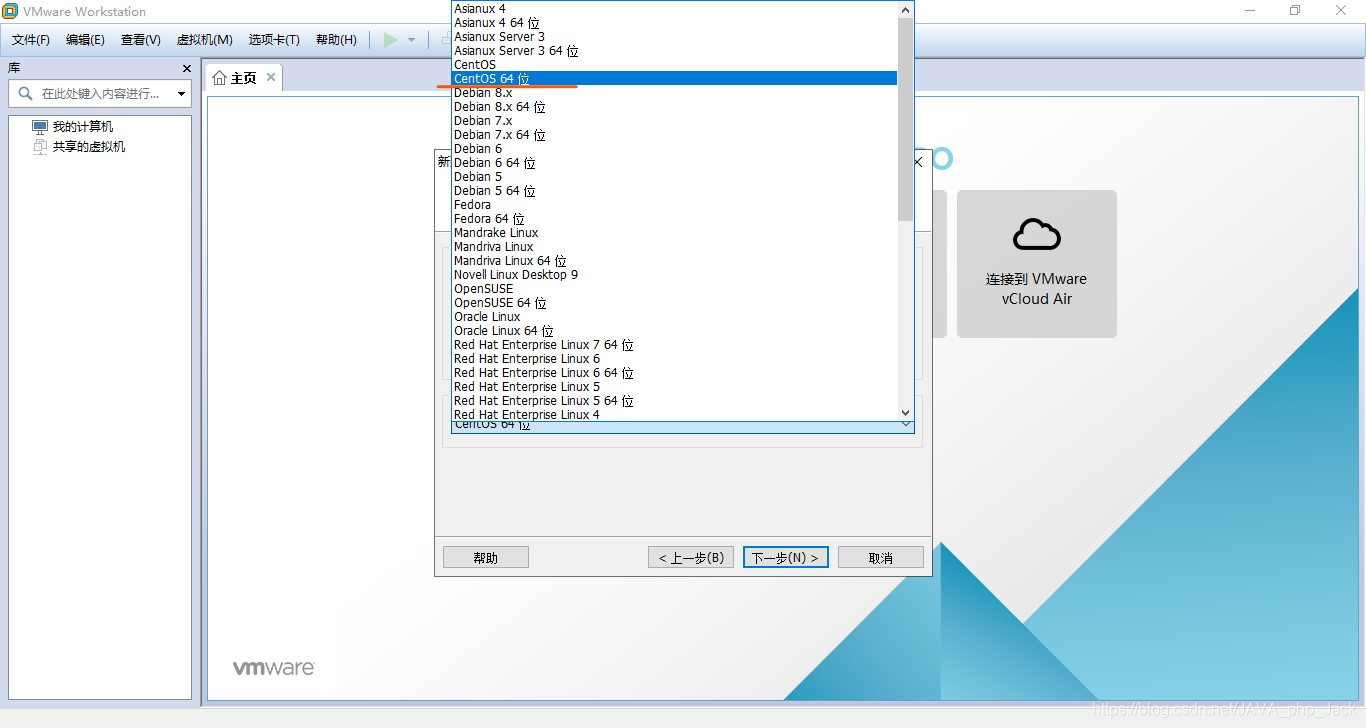The height and width of the screenshot is (728, 1366).
Task: Open the 编辑(E) menu
Action: (x=85, y=40)
